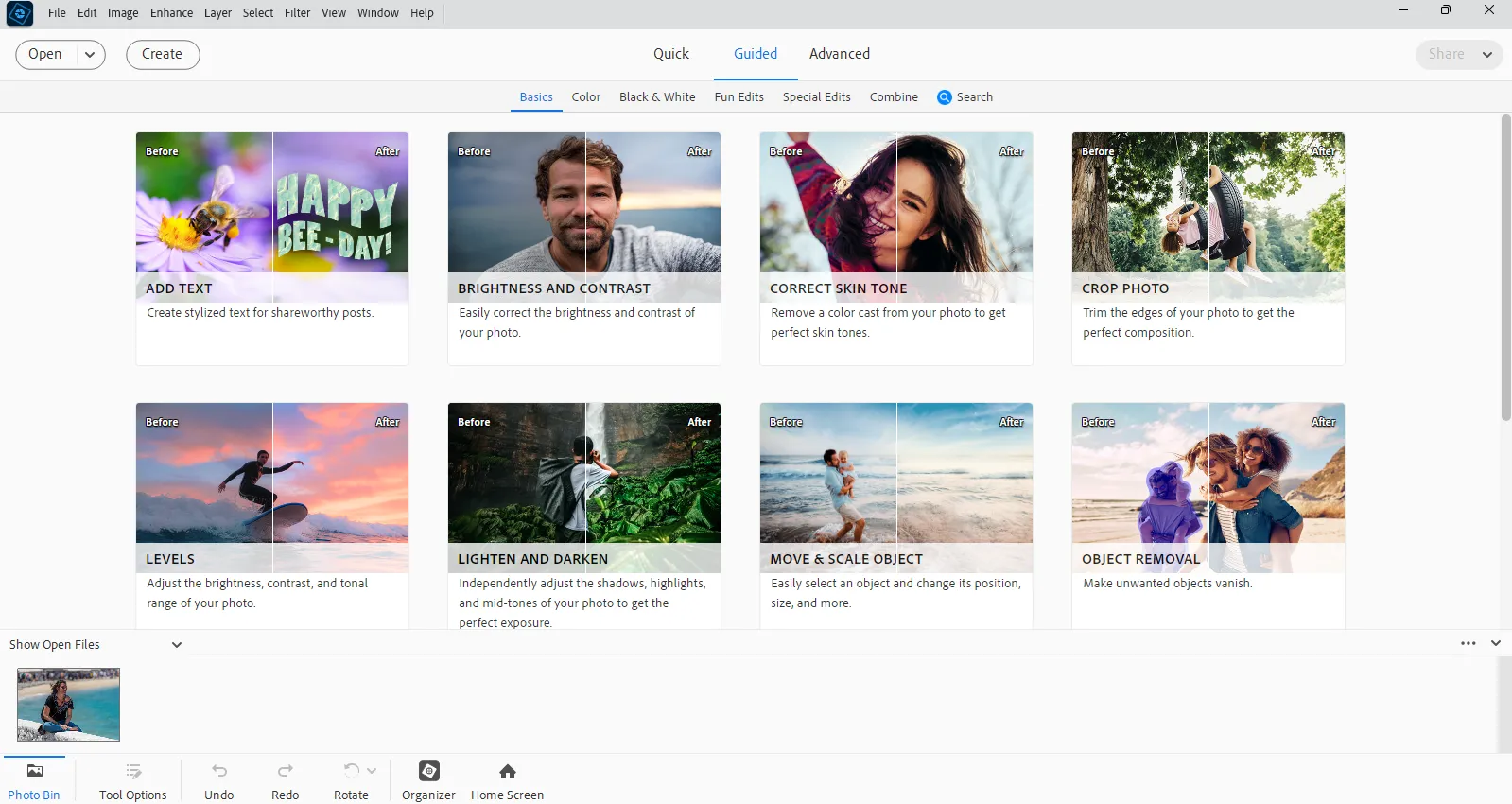Click 'Remove a color cast' description

pyautogui.click(x=888, y=323)
